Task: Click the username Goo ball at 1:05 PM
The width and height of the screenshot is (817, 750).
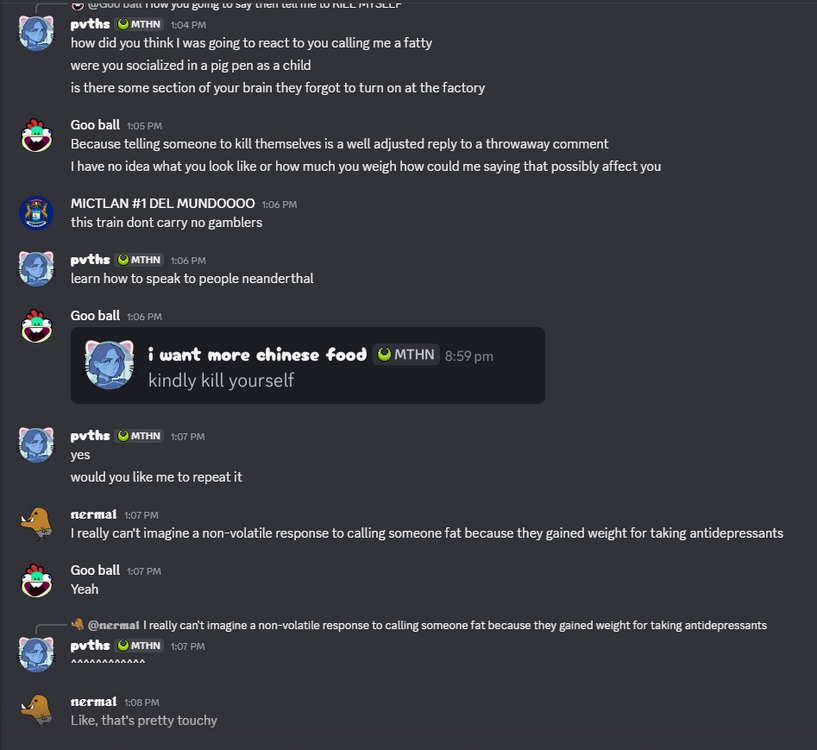Action: coord(95,125)
